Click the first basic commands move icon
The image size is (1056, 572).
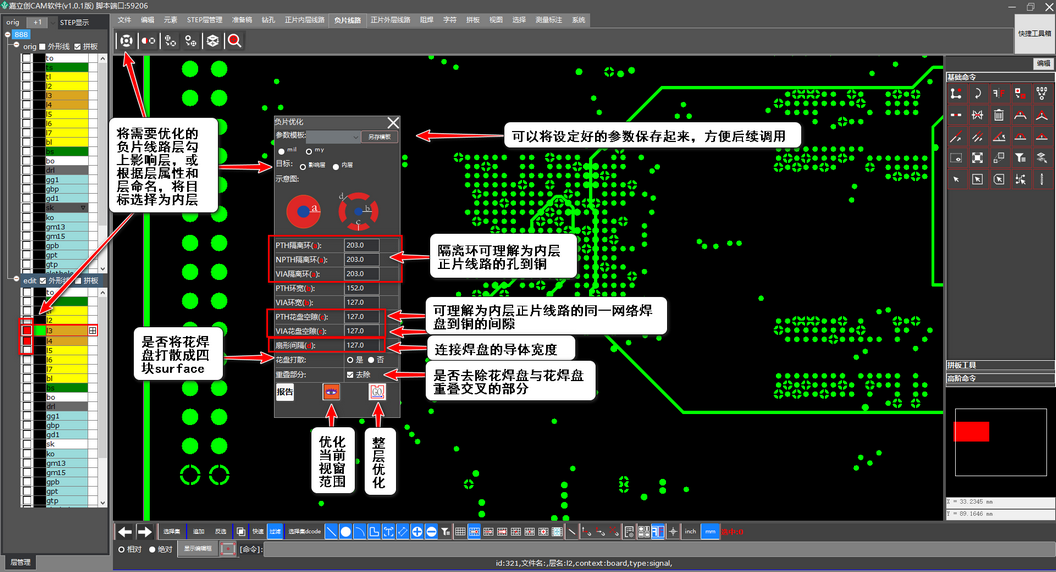click(956, 94)
